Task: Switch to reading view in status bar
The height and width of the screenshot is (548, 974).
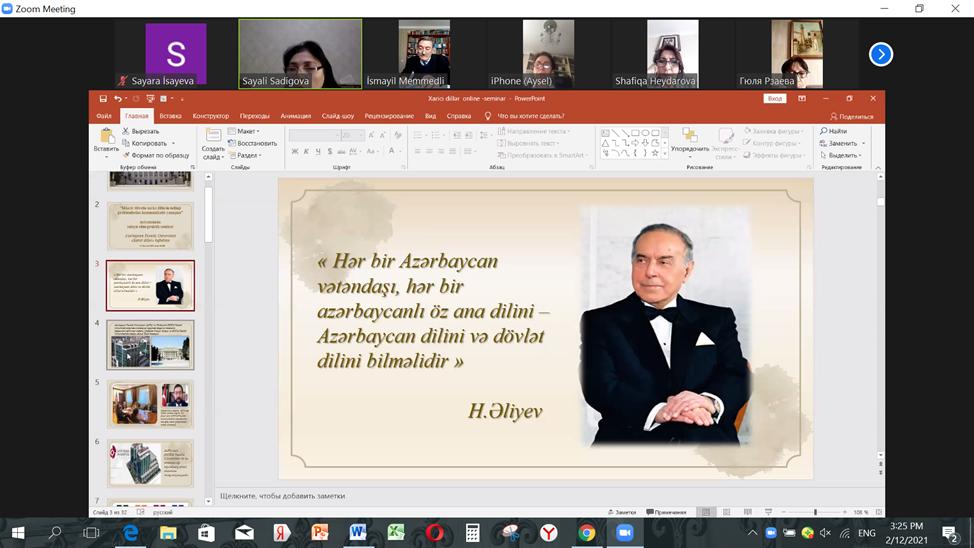Action: point(748,512)
